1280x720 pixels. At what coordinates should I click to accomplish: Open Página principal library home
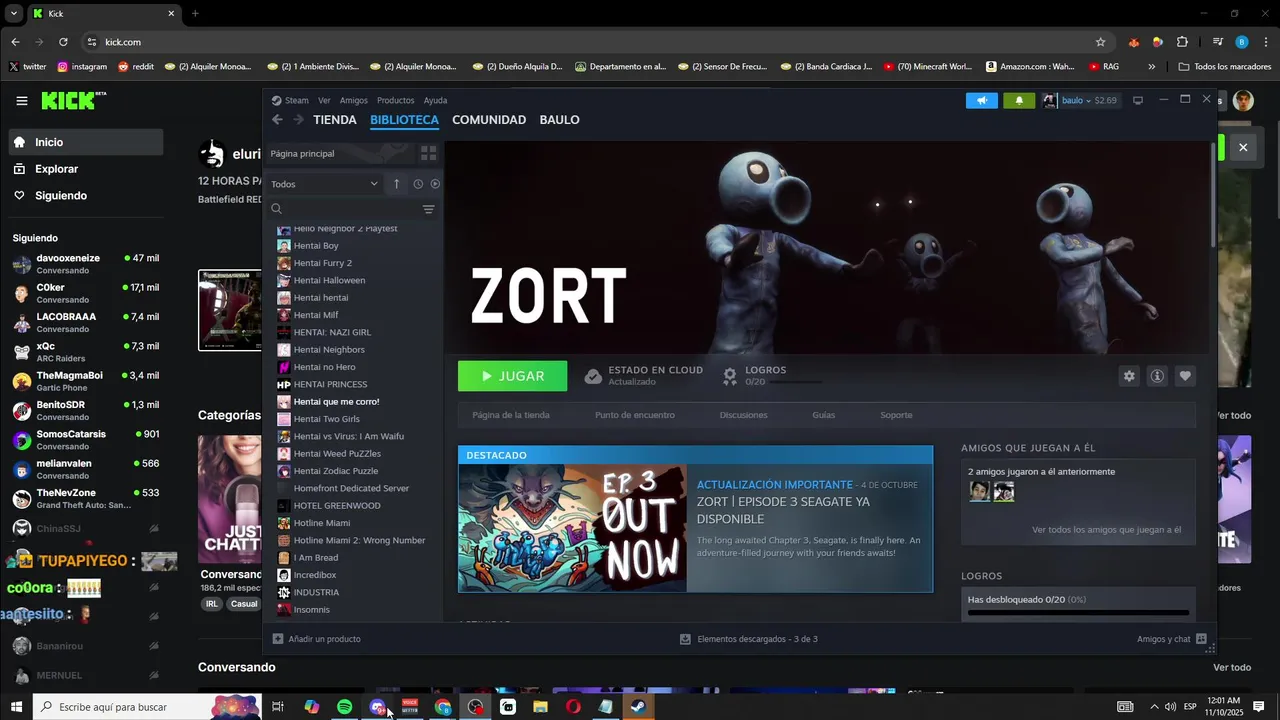pyautogui.click(x=339, y=154)
